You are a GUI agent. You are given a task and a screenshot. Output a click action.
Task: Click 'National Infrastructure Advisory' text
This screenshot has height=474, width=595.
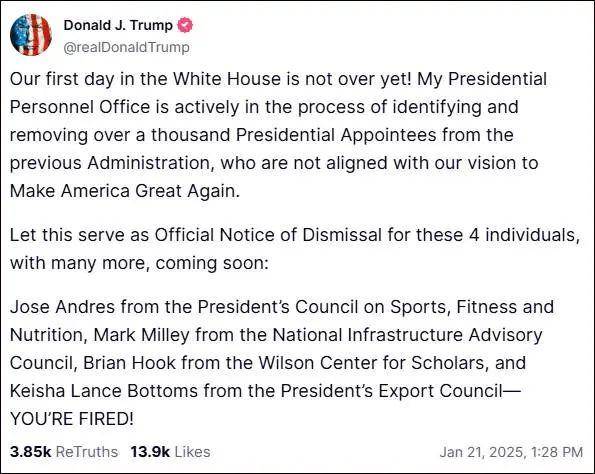408,335
